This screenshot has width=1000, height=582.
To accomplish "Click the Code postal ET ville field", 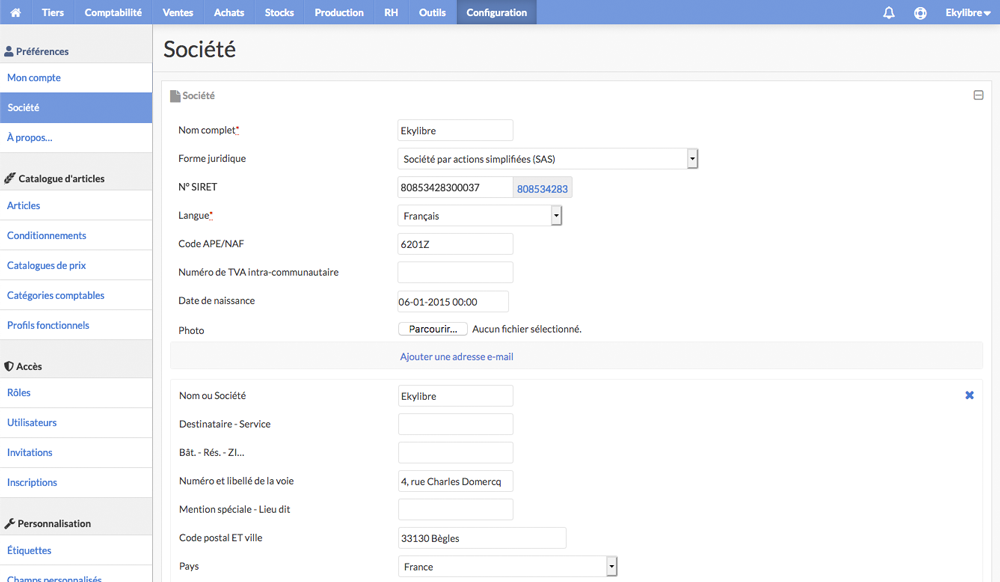I will click(482, 538).
